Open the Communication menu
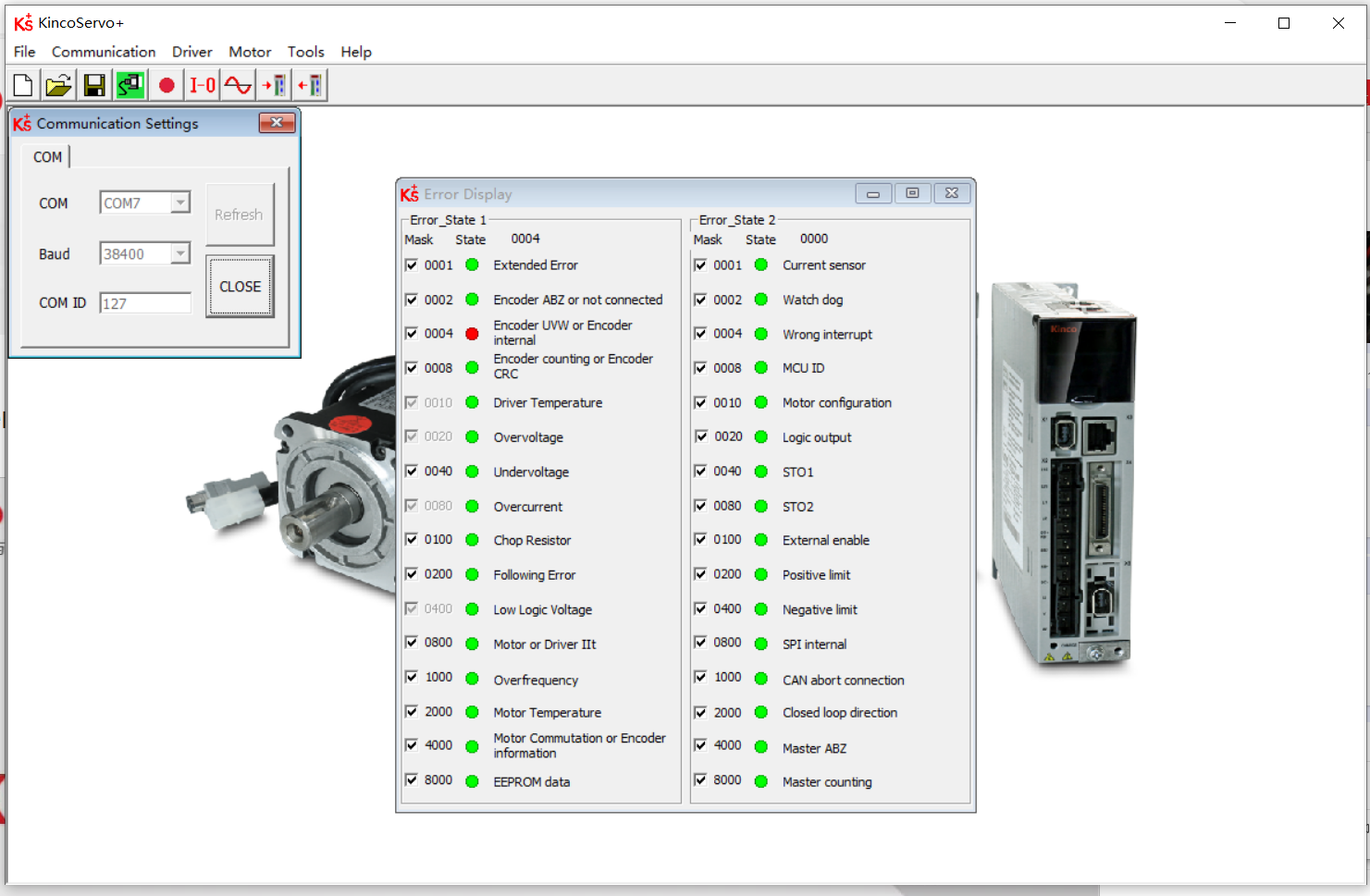1370x896 pixels. point(104,52)
